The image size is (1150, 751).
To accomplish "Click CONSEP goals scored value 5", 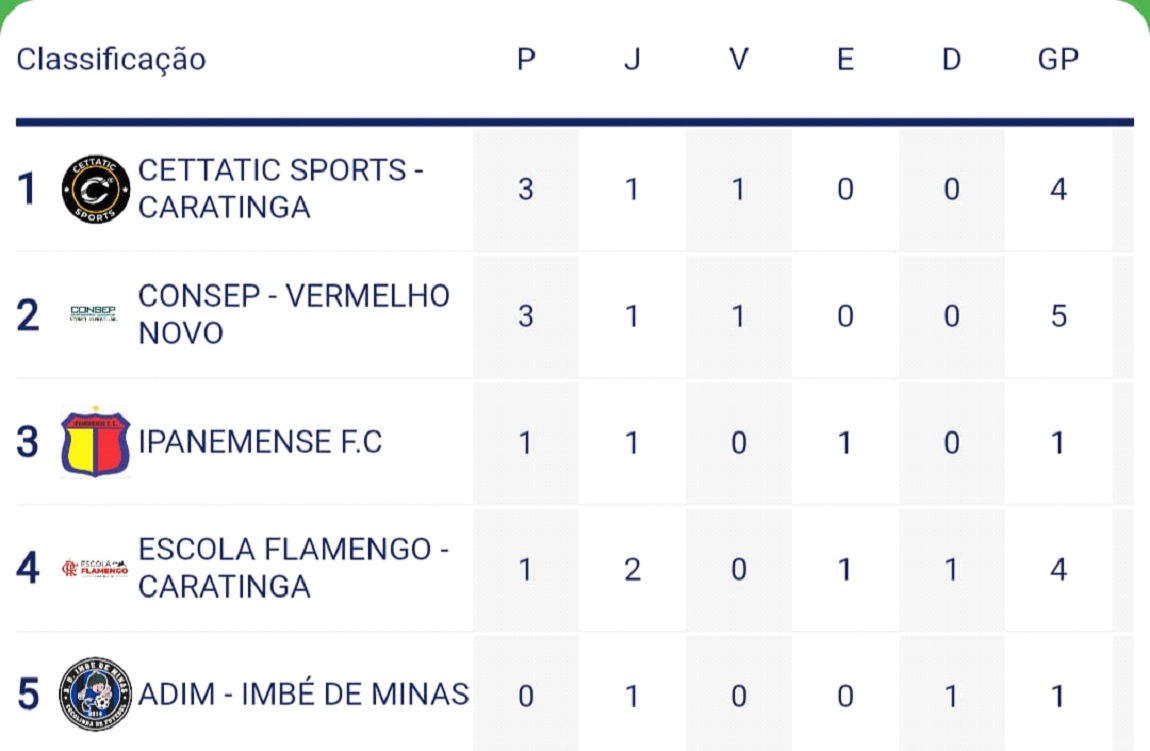I will pos(1058,316).
